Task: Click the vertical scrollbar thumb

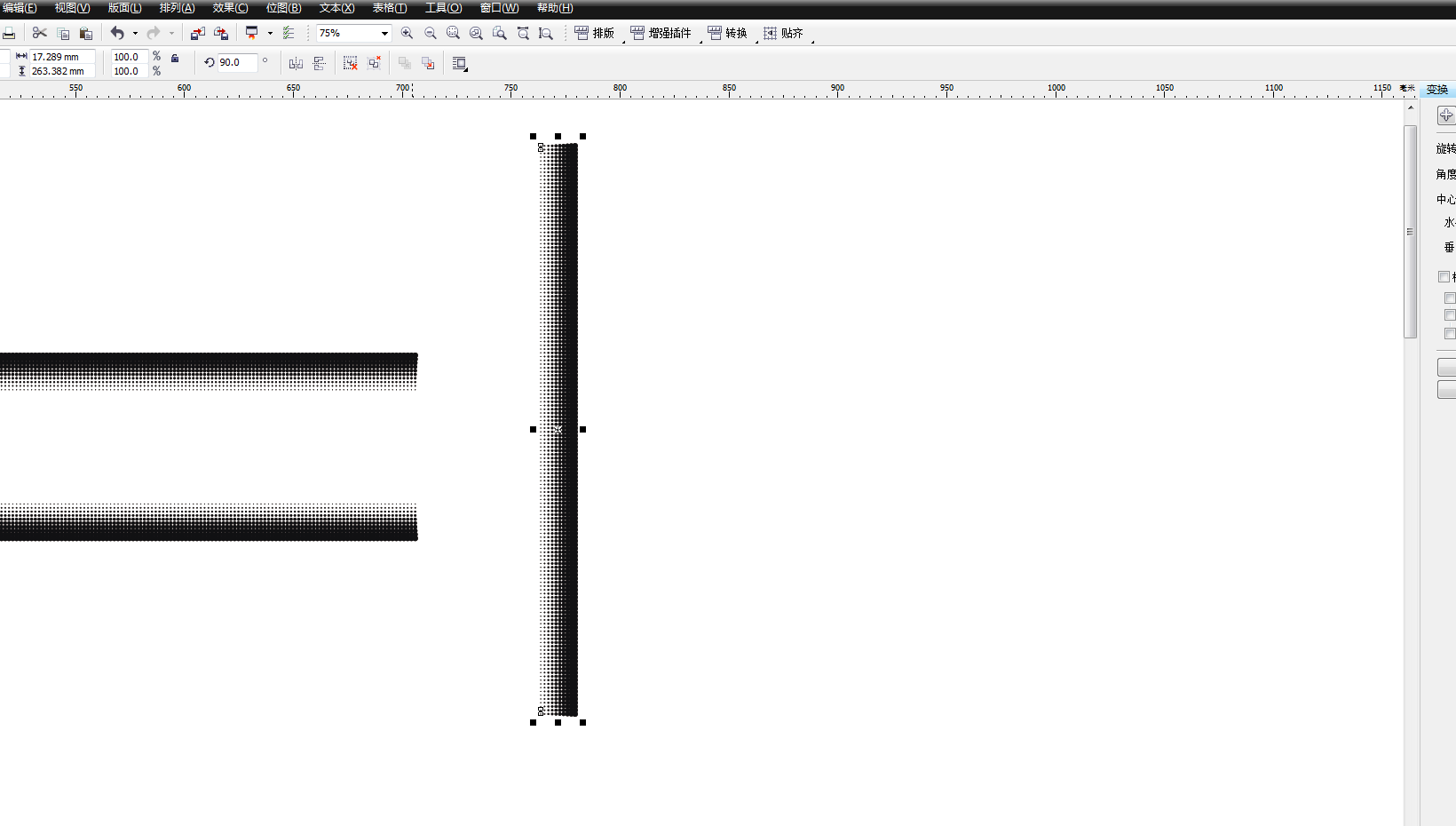Action: coord(1410,232)
